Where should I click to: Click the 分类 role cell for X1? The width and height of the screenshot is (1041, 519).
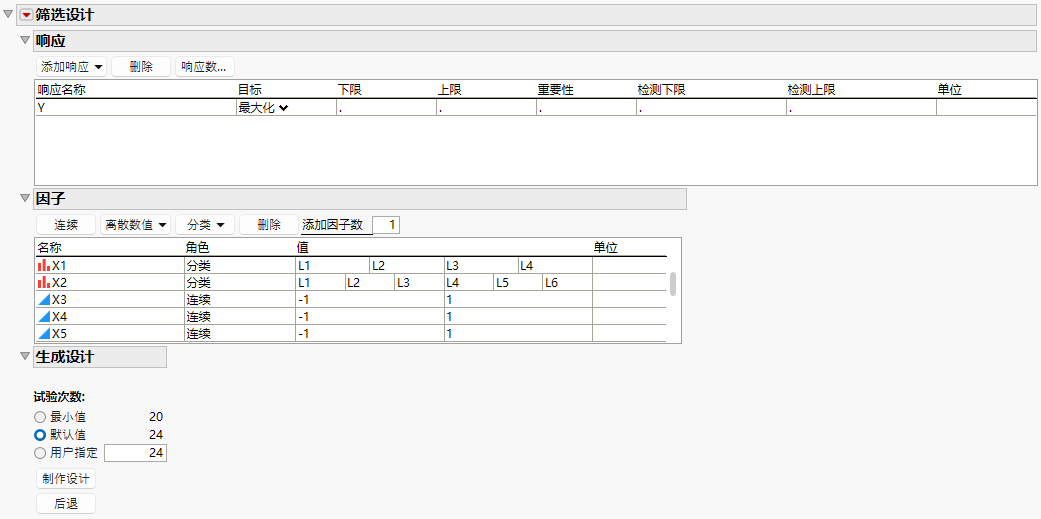239,266
